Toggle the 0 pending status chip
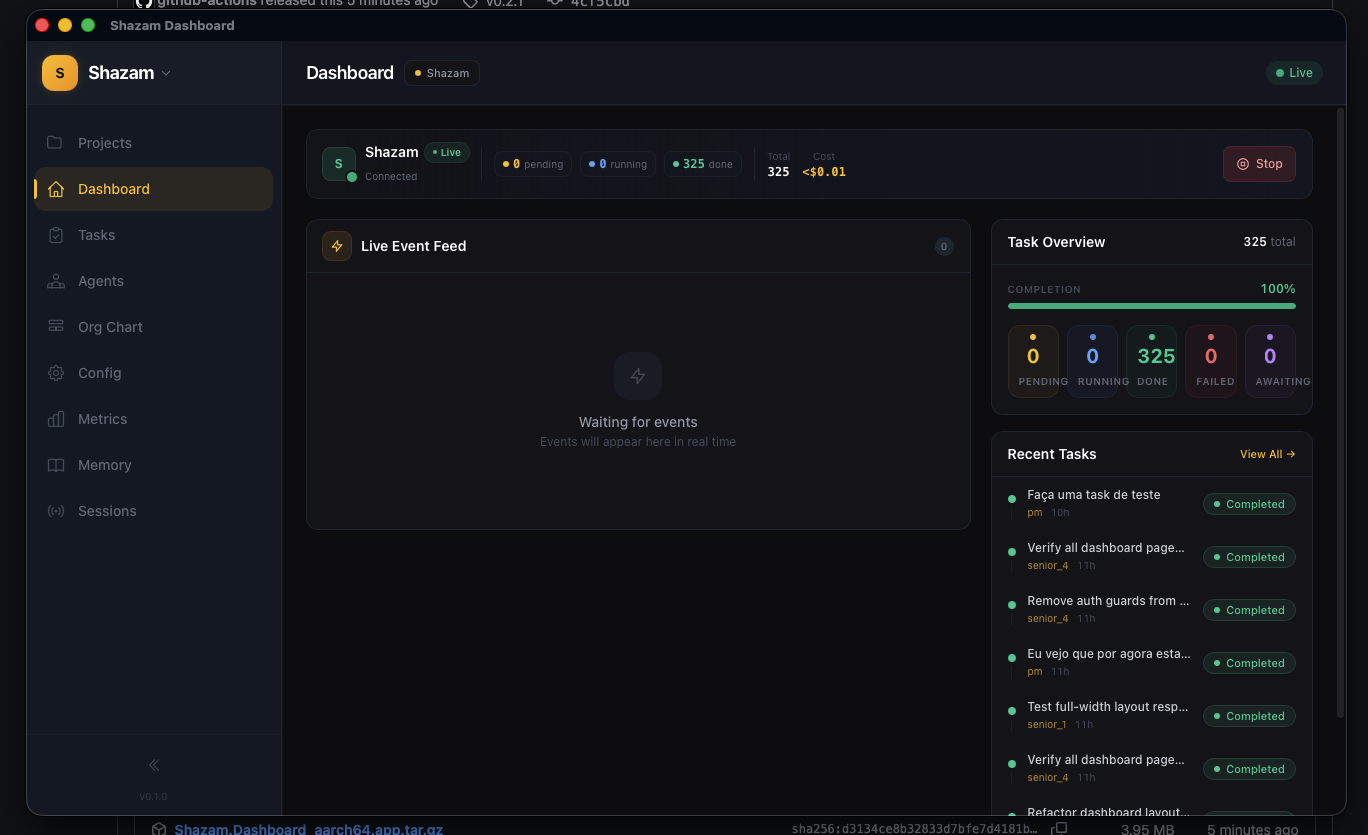The image size is (1368, 835). 532,163
